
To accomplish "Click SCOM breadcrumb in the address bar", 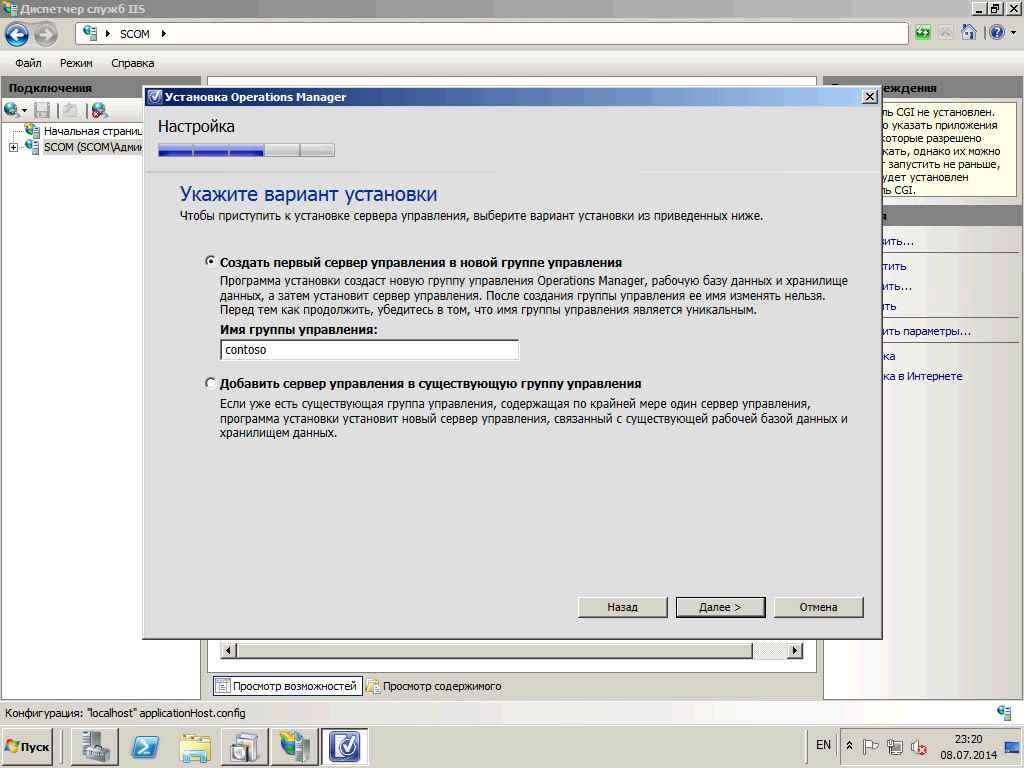I will pyautogui.click(x=135, y=34).
